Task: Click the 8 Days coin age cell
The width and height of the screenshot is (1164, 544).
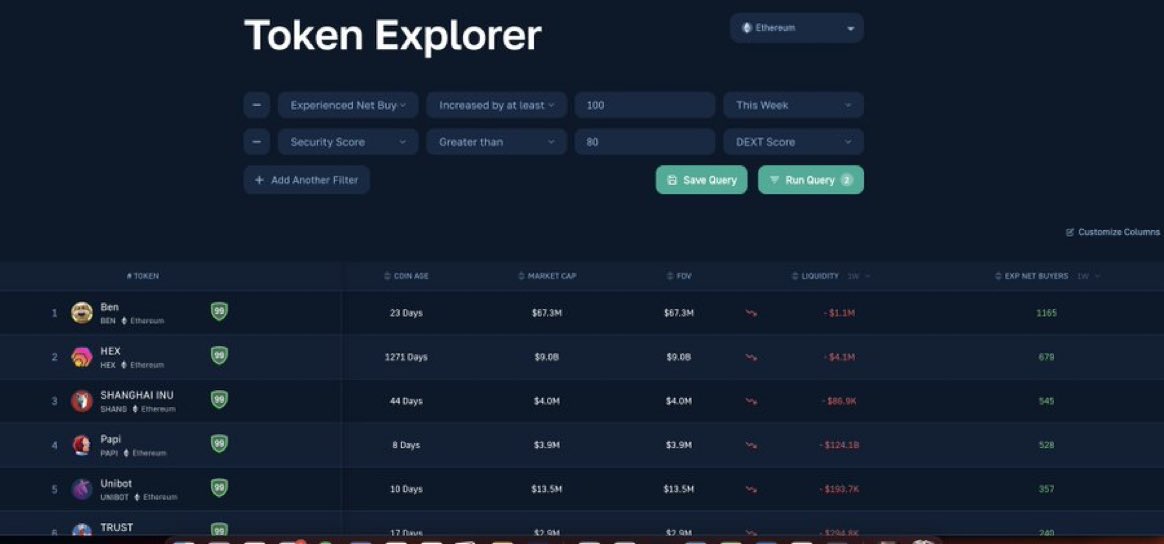Action: (x=406, y=445)
